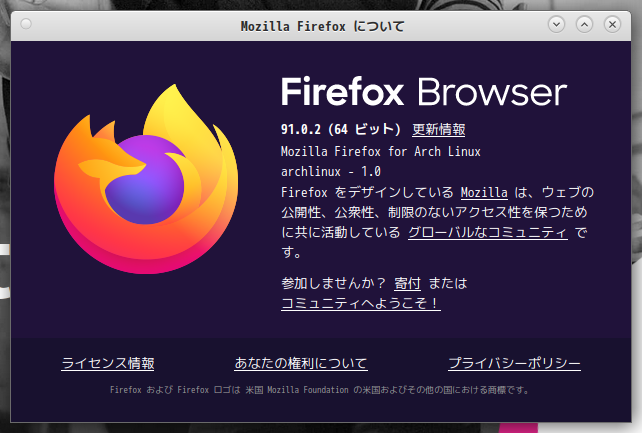Image resolution: width=642 pixels, height=433 pixels.
Task: Click the window menu circle in titlebar
Action: [26, 24]
